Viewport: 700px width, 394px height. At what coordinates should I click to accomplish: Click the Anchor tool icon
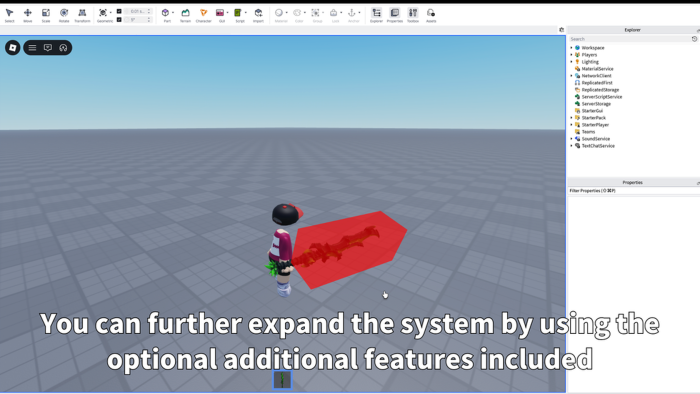352,13
